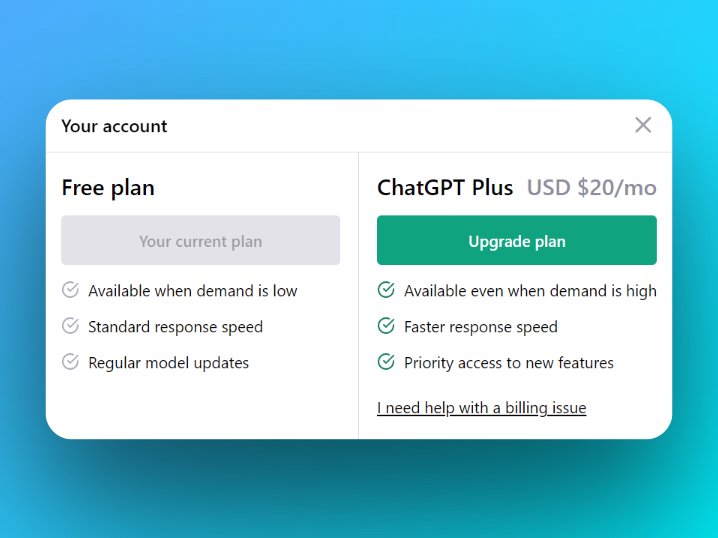The width and height of the screenshot is (718, 538).
Task: Open I need help with a billing issue link
Action: point(481,408)
